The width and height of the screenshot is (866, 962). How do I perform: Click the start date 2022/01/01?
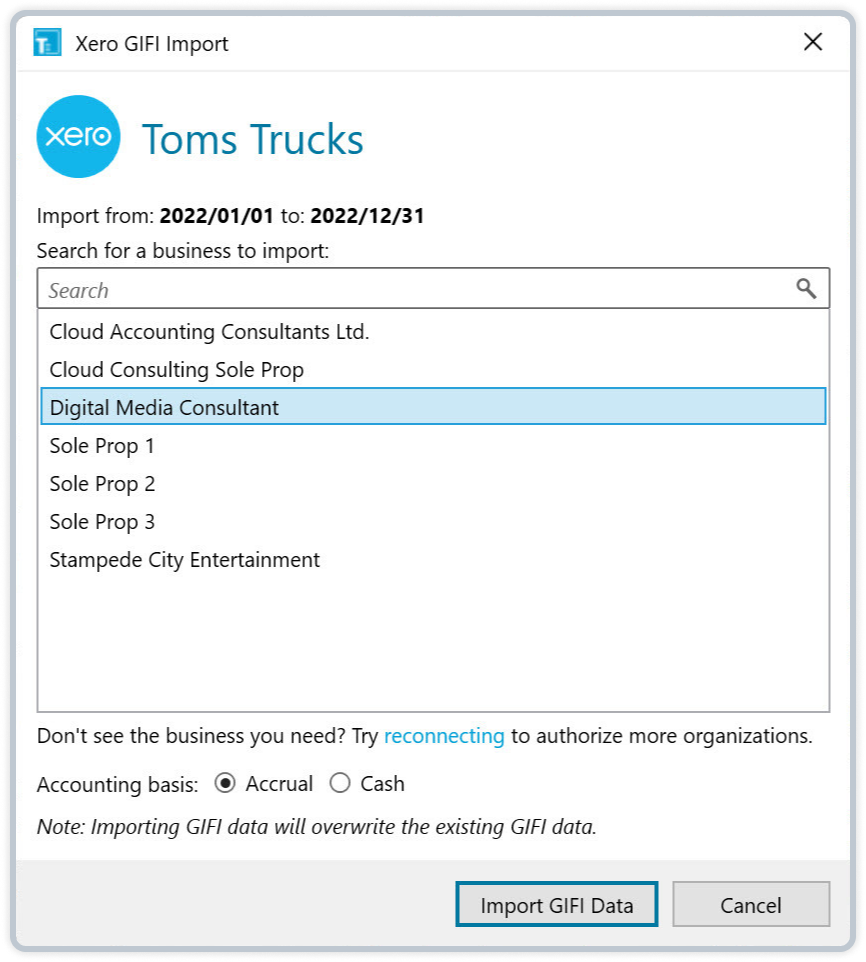coord(216,216)
